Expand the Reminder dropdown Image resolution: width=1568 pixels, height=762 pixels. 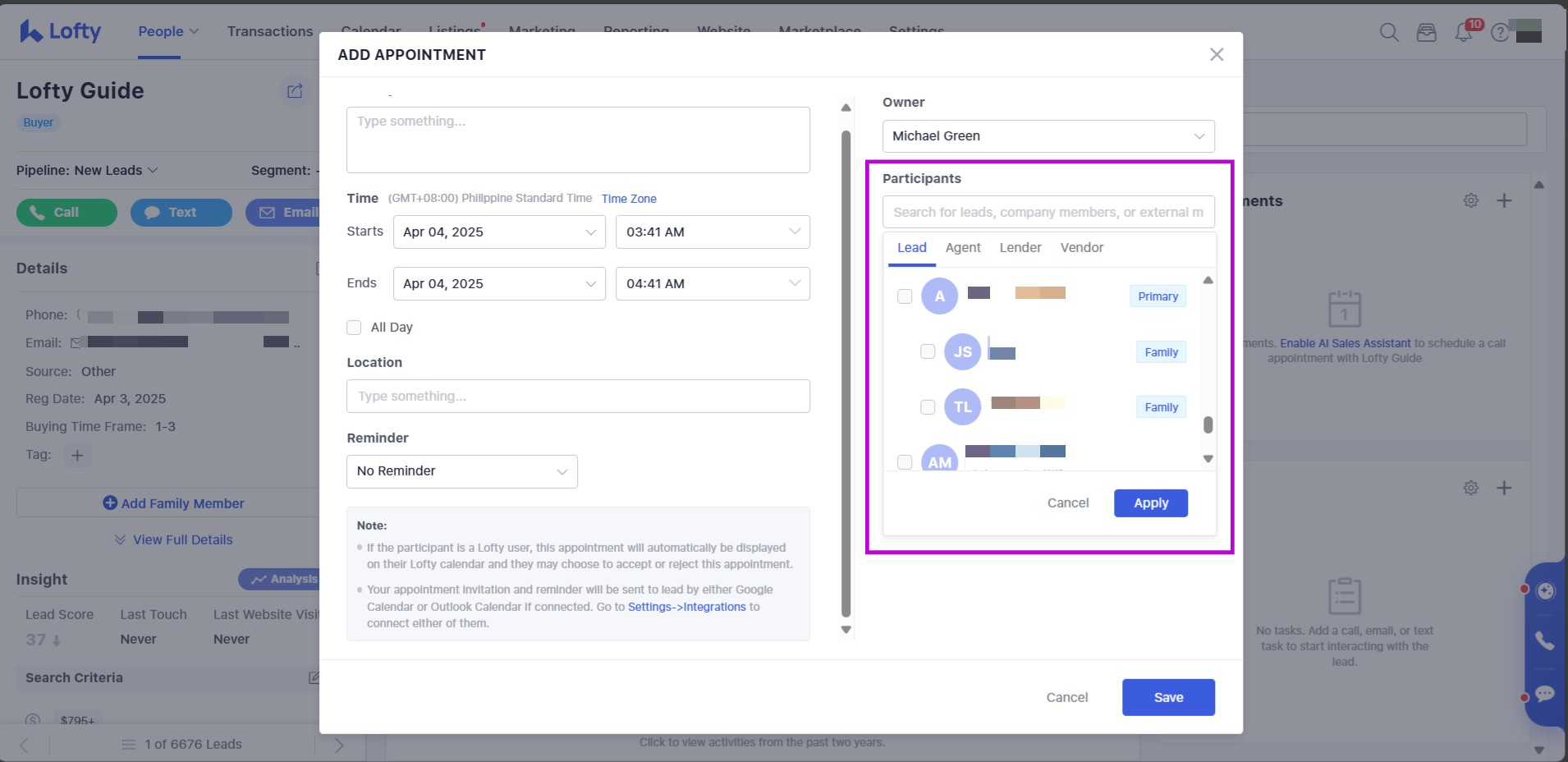point(461,471)
